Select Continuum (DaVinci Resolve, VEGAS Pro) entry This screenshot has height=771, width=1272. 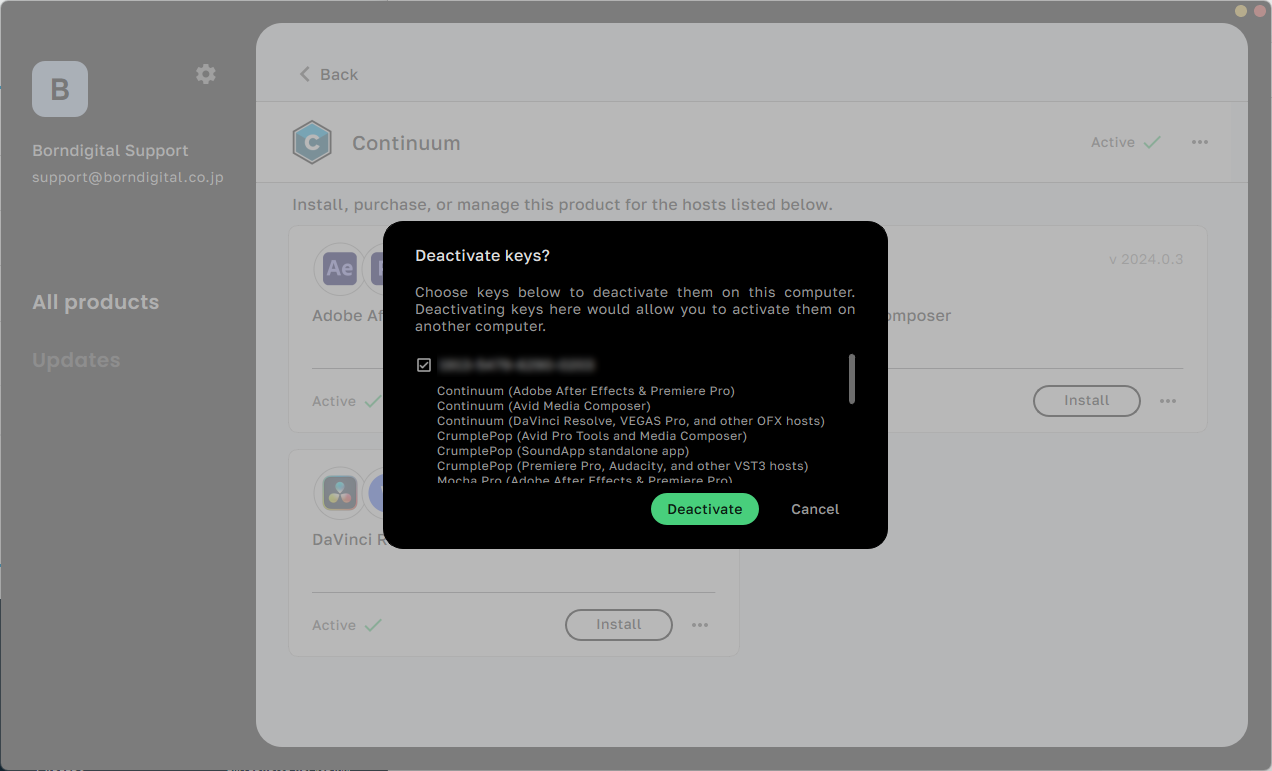(631, 421)
